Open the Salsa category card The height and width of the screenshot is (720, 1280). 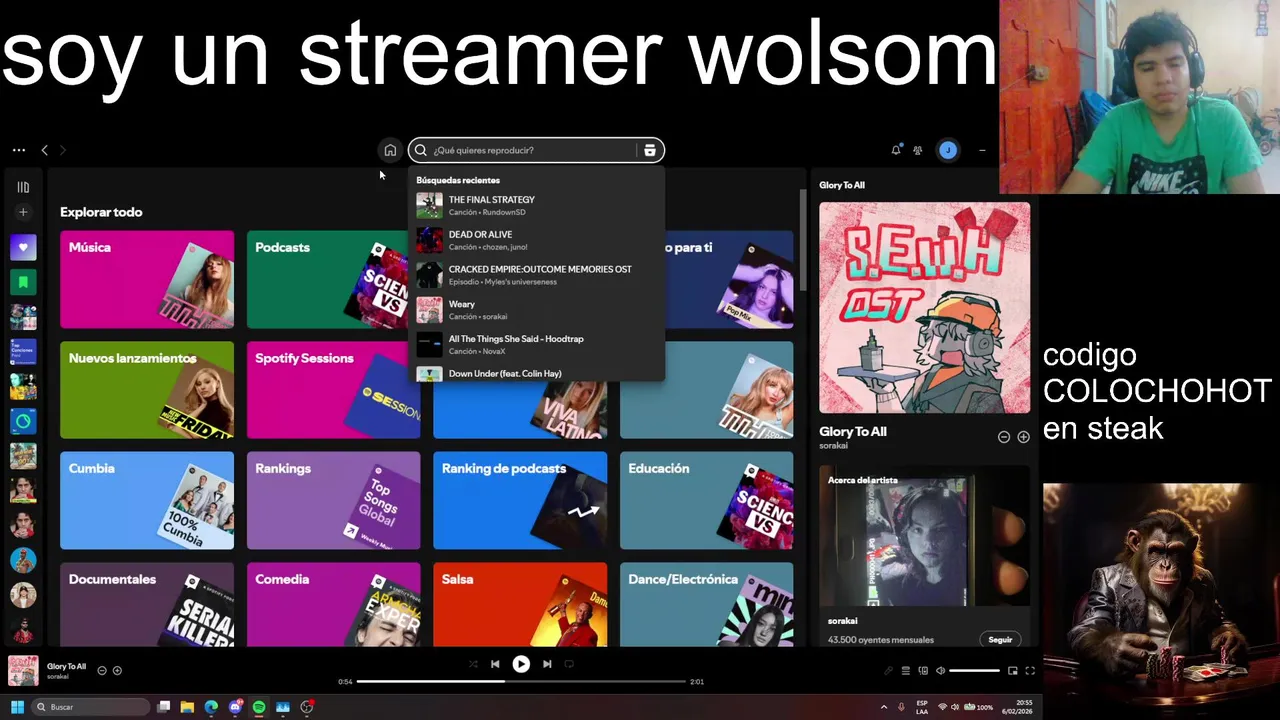(x=520, y=604)
